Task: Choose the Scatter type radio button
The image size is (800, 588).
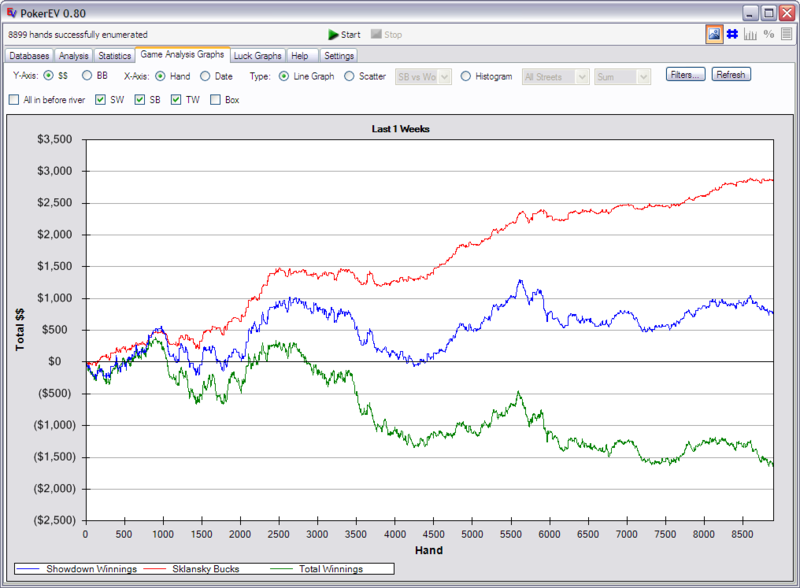Action: point(349,76)
